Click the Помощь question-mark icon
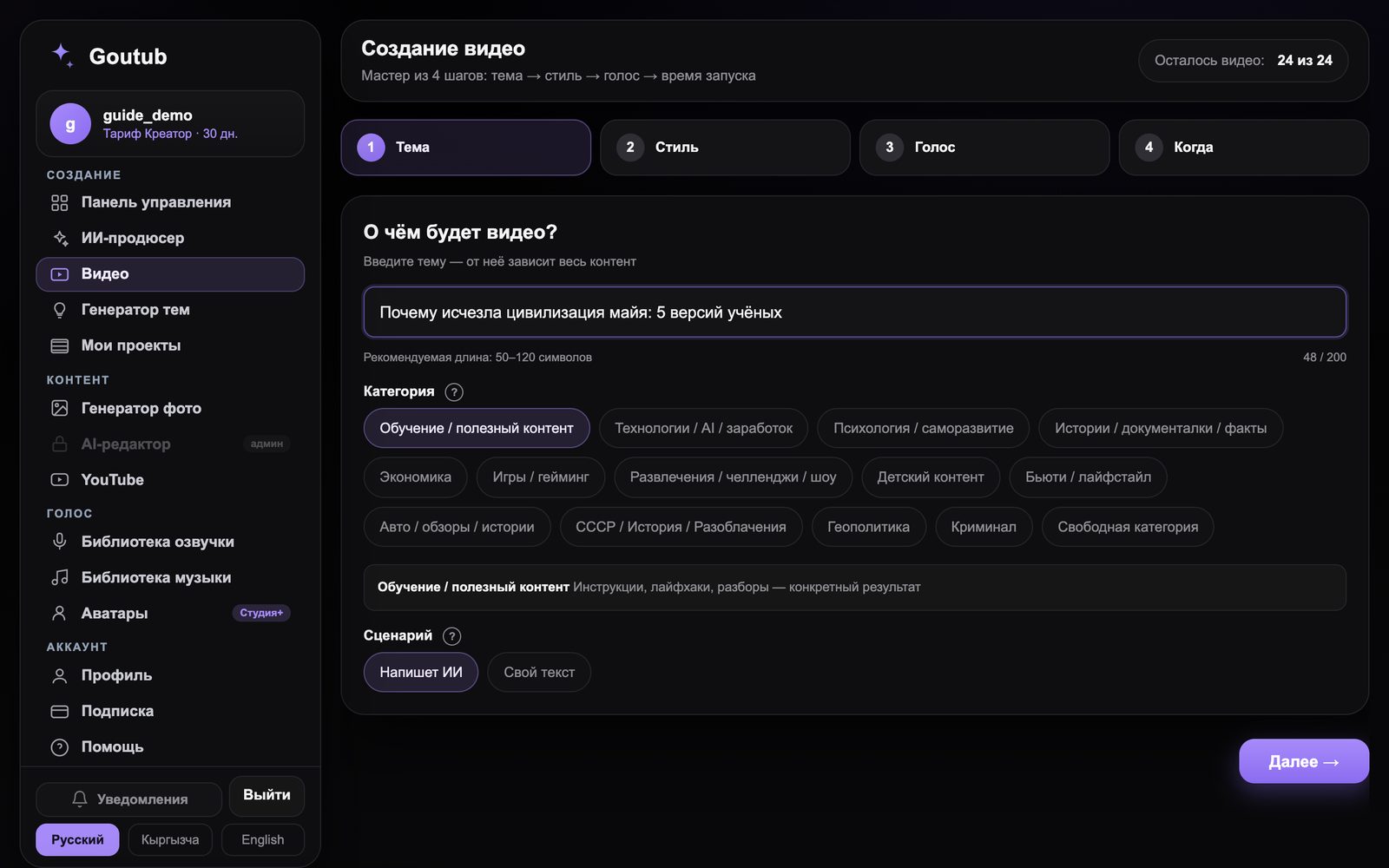1389x868 pixels. [60, 747]
